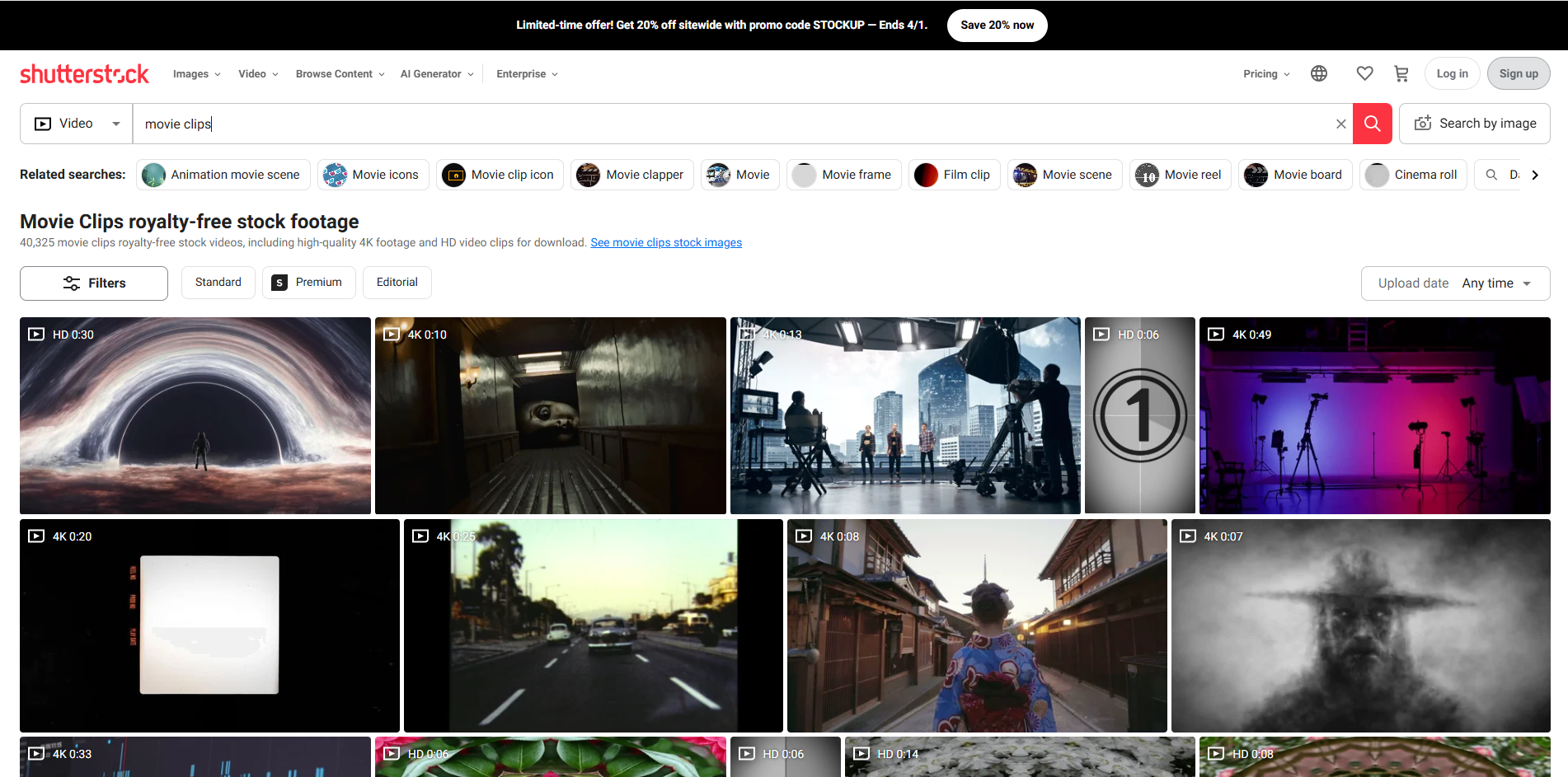Viewport: 1568px width, 777px height.
Task: Click video icon on HD 0:30 clip
Action: click(36, 335)
